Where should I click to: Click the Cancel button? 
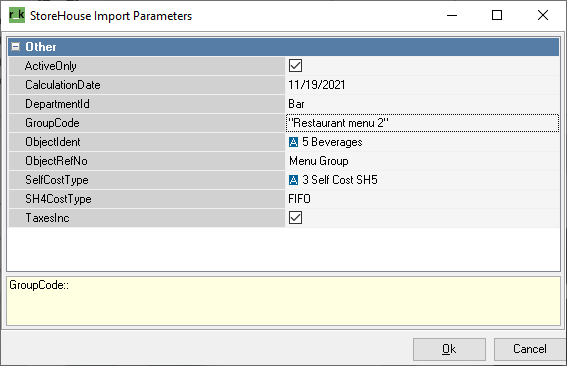530,349
